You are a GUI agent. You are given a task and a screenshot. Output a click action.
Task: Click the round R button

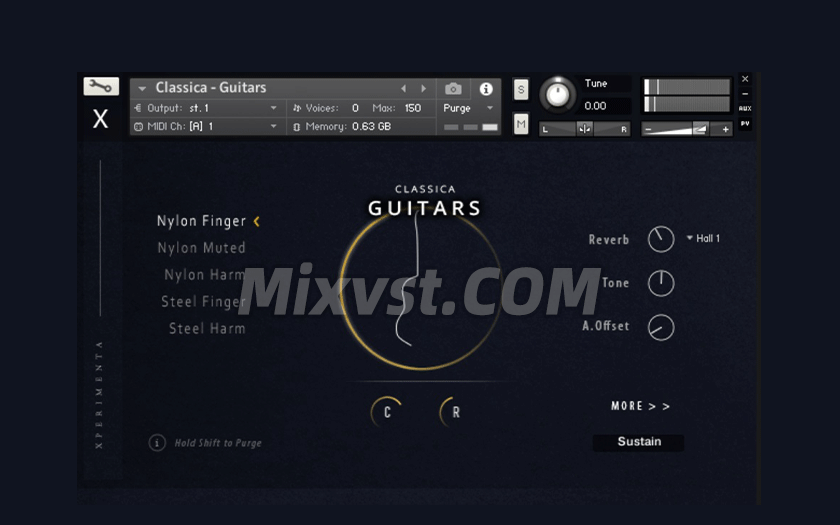(x=455, y=412)
